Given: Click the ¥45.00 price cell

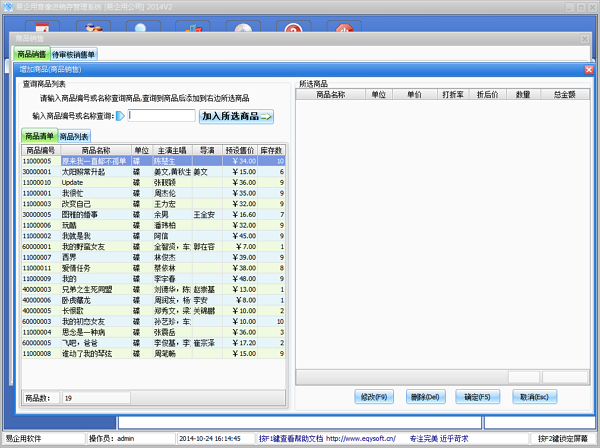Looking at the screenshot, I should tap(240, 236).
